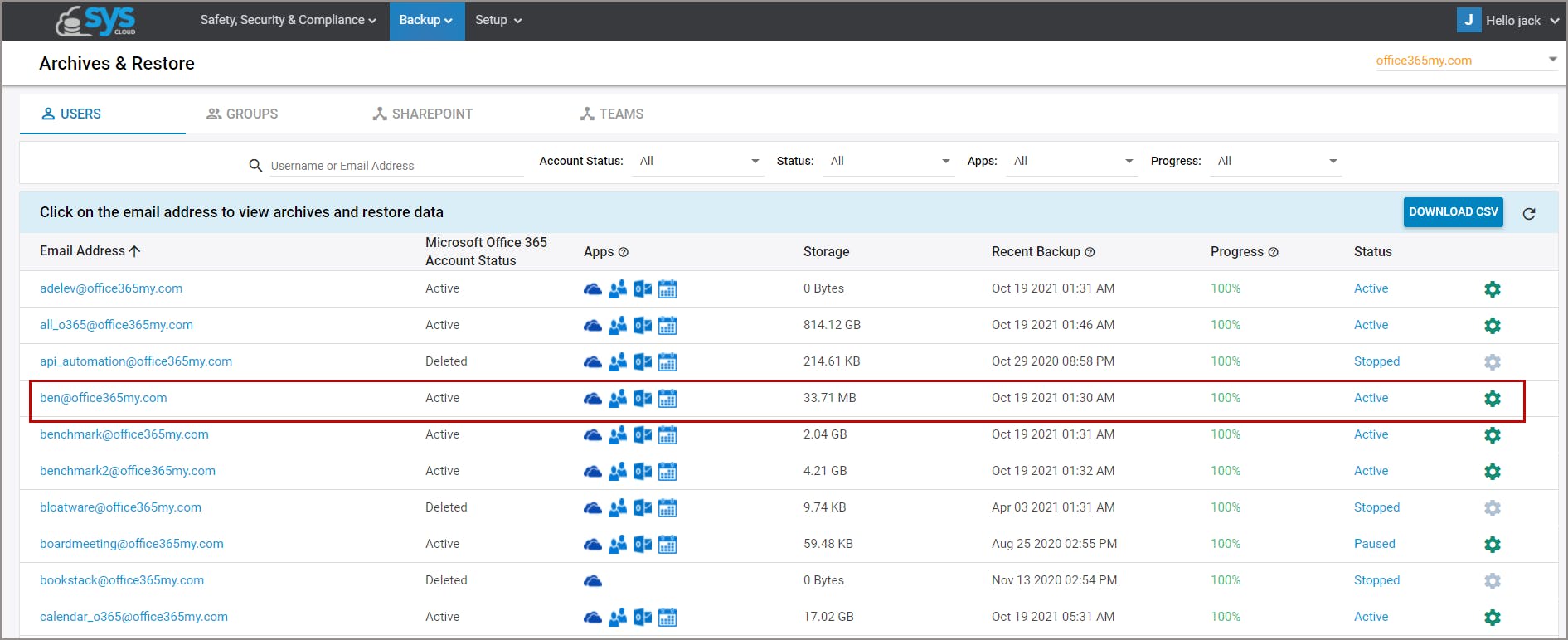Viewport: 1568px width, 640px height.
Task: Click 'Aug 25 2020 02:55 PM' backup date
Action: pos(1054,544)
